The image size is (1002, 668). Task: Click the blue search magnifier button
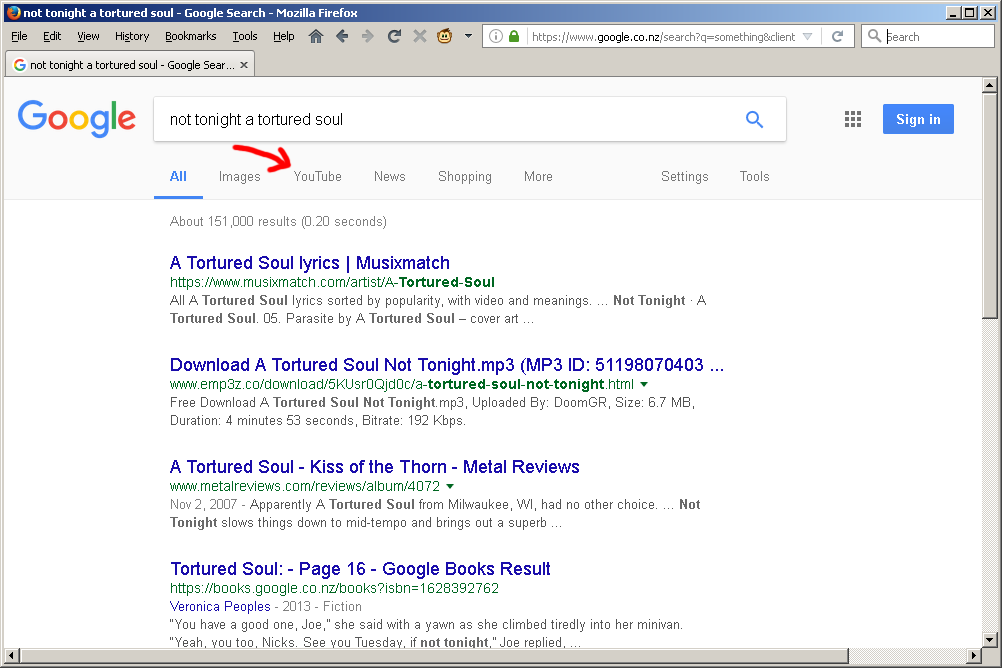coord(754,120)
